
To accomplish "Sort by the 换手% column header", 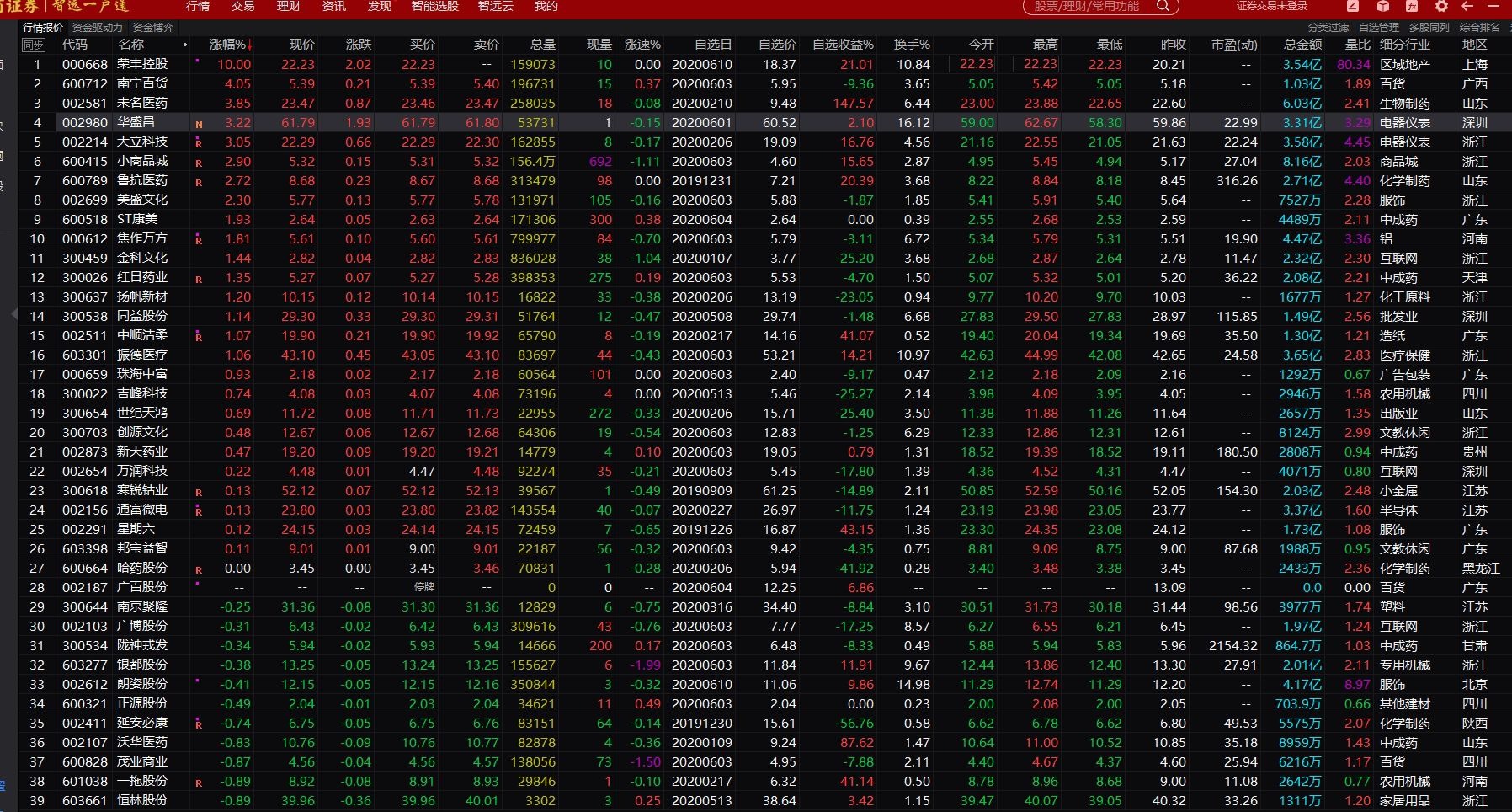I will click(x=912, y=45).
